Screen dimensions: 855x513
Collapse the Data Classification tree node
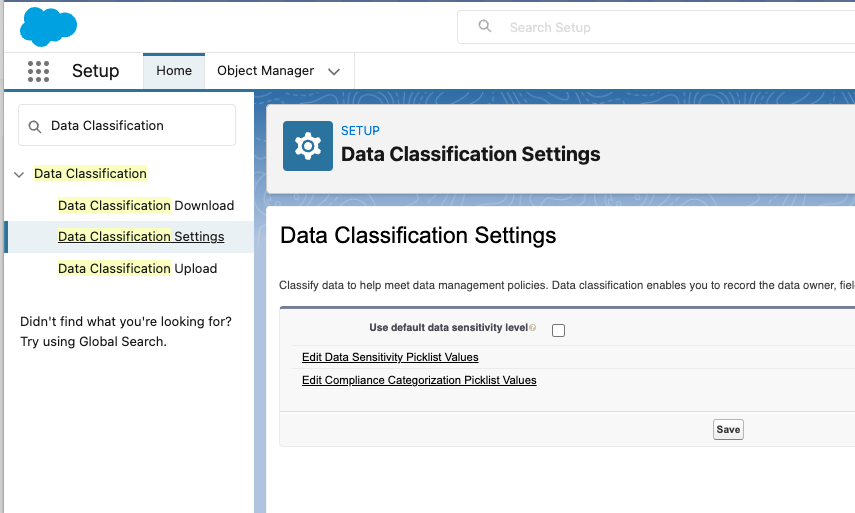tap(19, 174)
